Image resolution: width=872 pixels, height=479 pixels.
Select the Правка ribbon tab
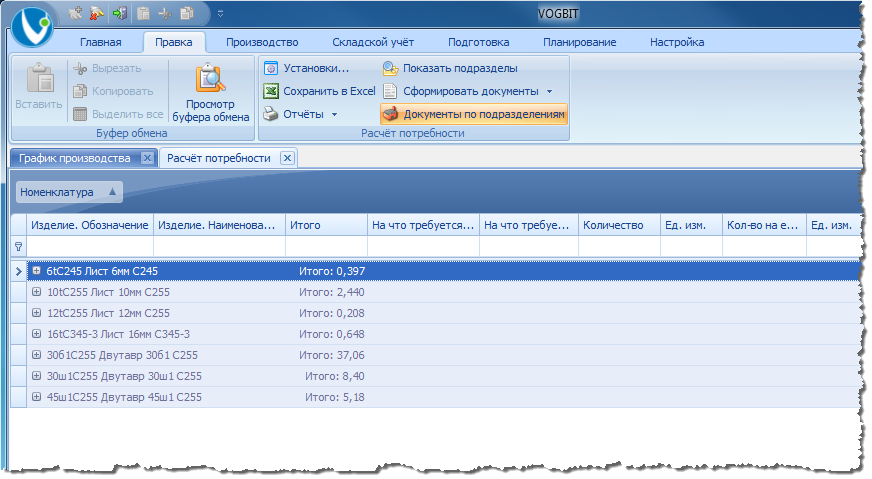coord(174,42)
